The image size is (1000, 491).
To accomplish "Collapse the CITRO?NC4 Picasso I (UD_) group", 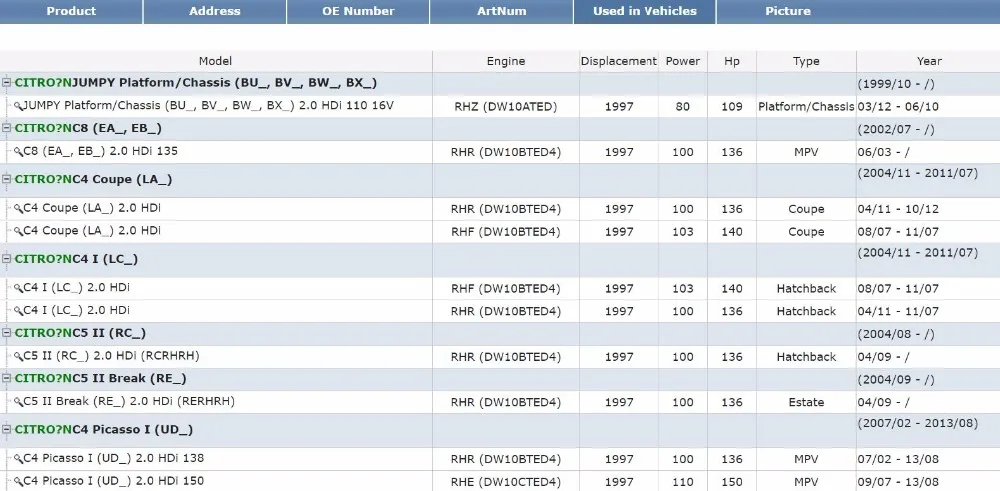I will [6, 429].
